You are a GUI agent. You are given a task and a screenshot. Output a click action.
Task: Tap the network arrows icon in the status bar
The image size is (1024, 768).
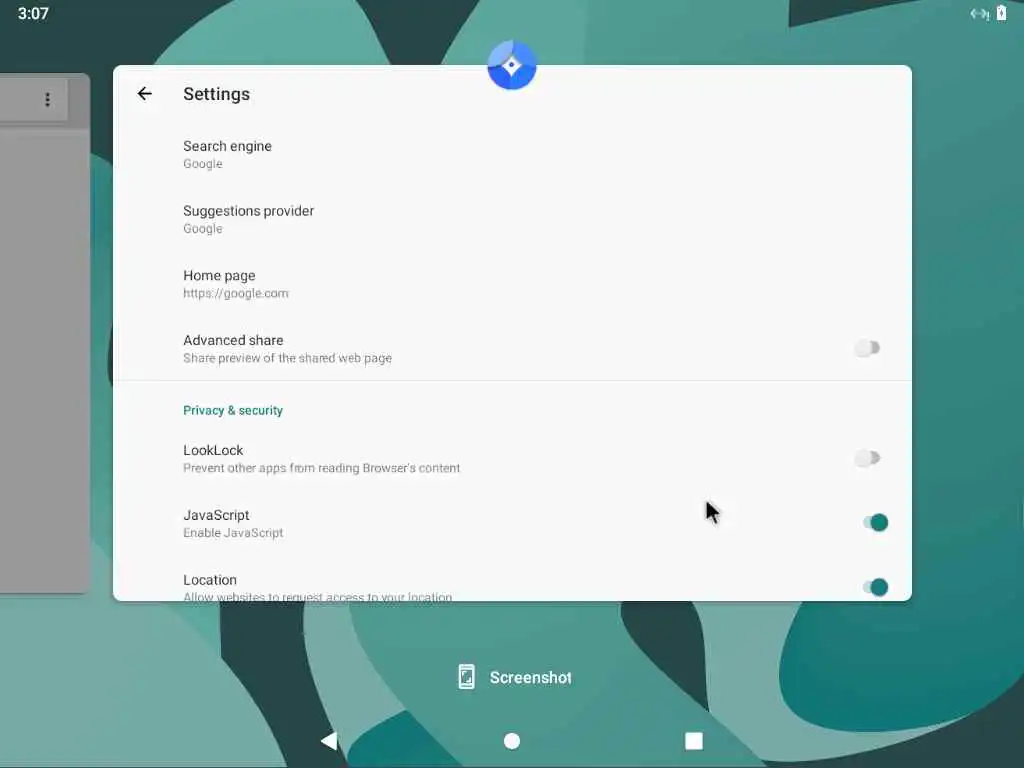click(980, 14)
